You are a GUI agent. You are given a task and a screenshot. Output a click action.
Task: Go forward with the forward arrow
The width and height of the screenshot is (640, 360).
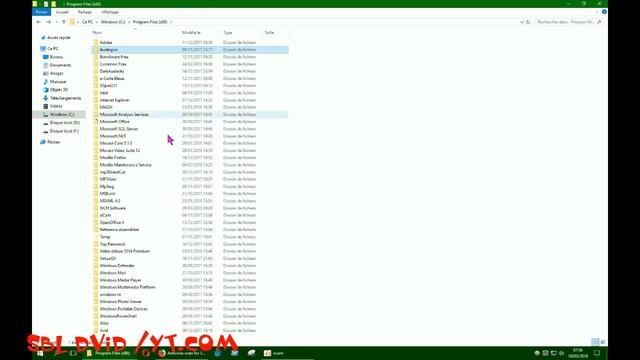49,22
